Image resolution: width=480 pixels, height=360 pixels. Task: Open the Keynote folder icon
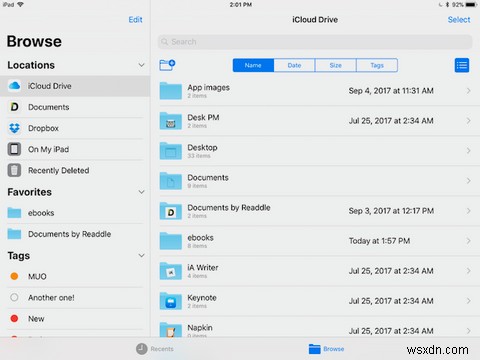171,301
